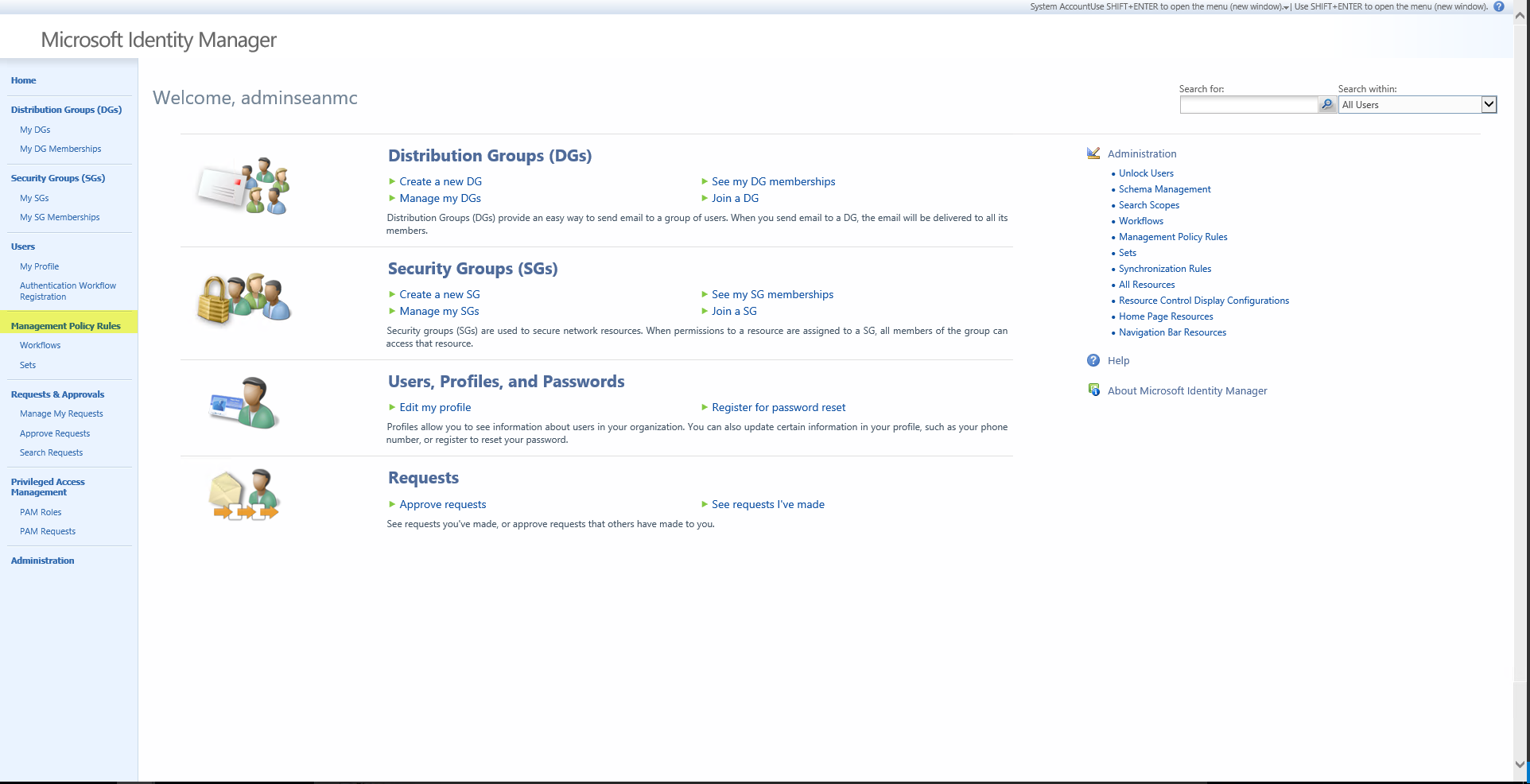Click See my SG memberships link
Image resolution: width=1530 pixels, height=784 pixels.
[x=773, y=294]
